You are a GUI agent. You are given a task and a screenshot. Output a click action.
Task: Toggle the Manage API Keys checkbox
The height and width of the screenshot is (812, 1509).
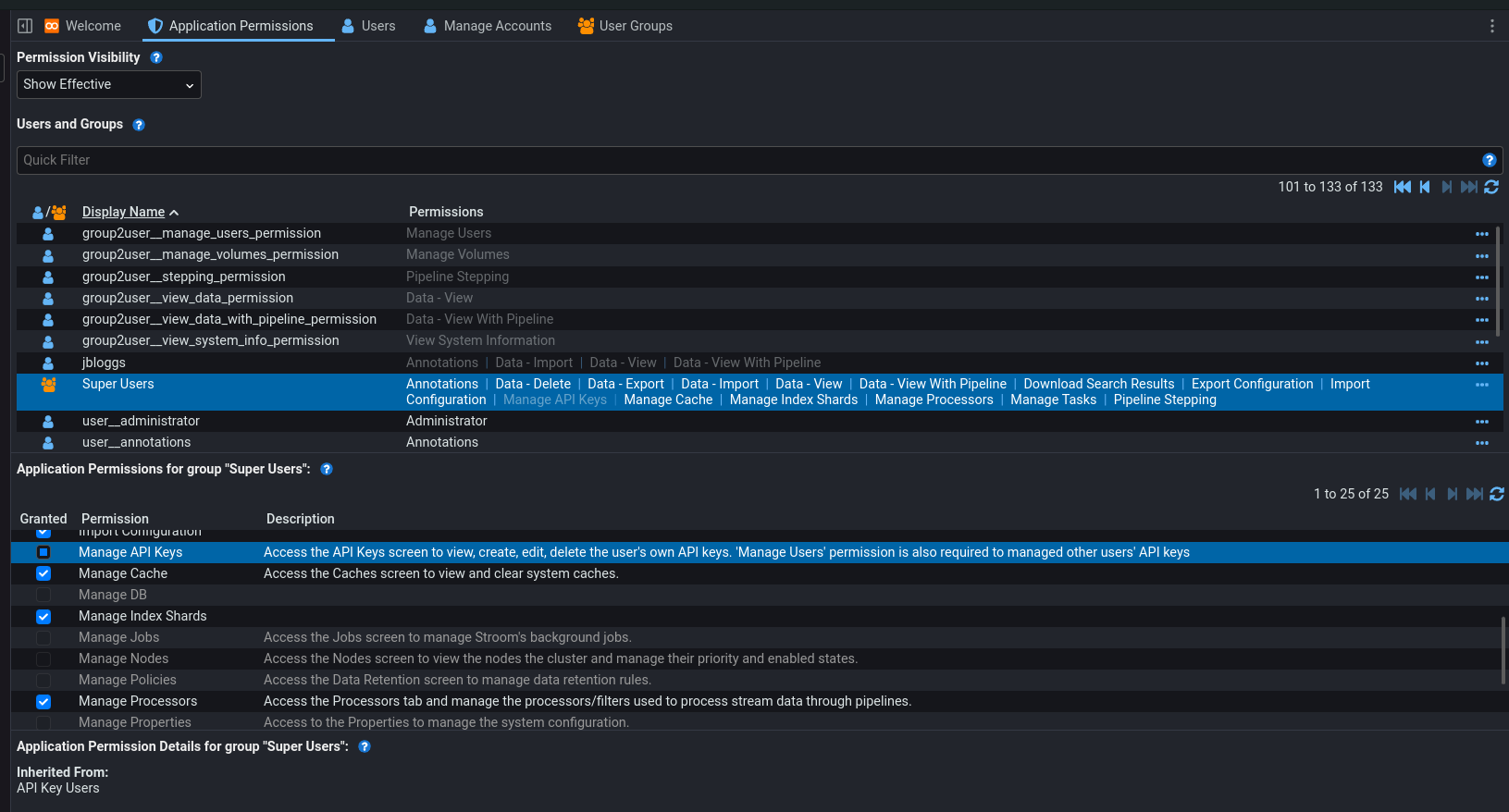pos(43,552)
